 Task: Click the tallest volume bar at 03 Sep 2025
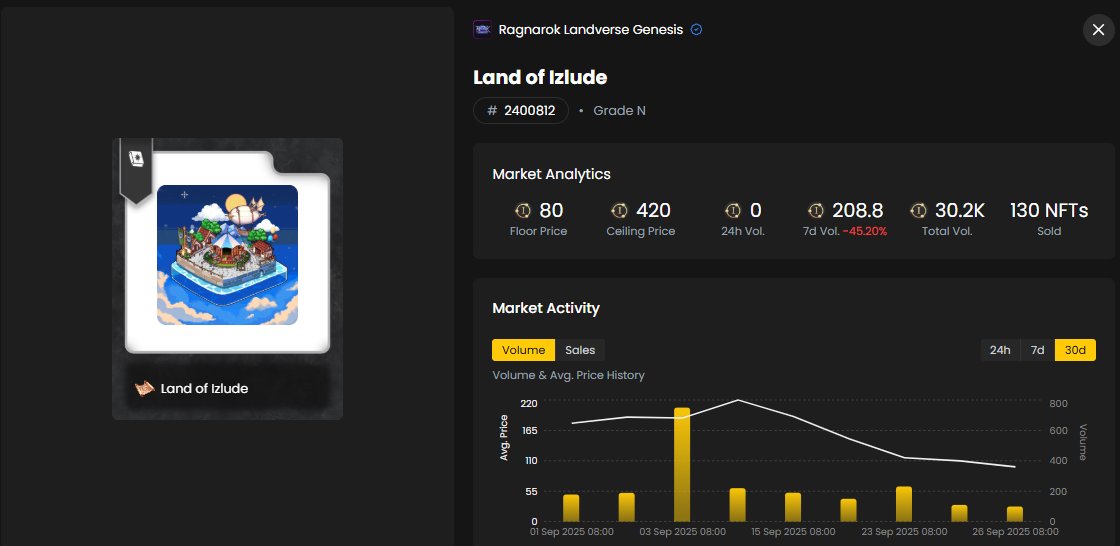point(682,465)
